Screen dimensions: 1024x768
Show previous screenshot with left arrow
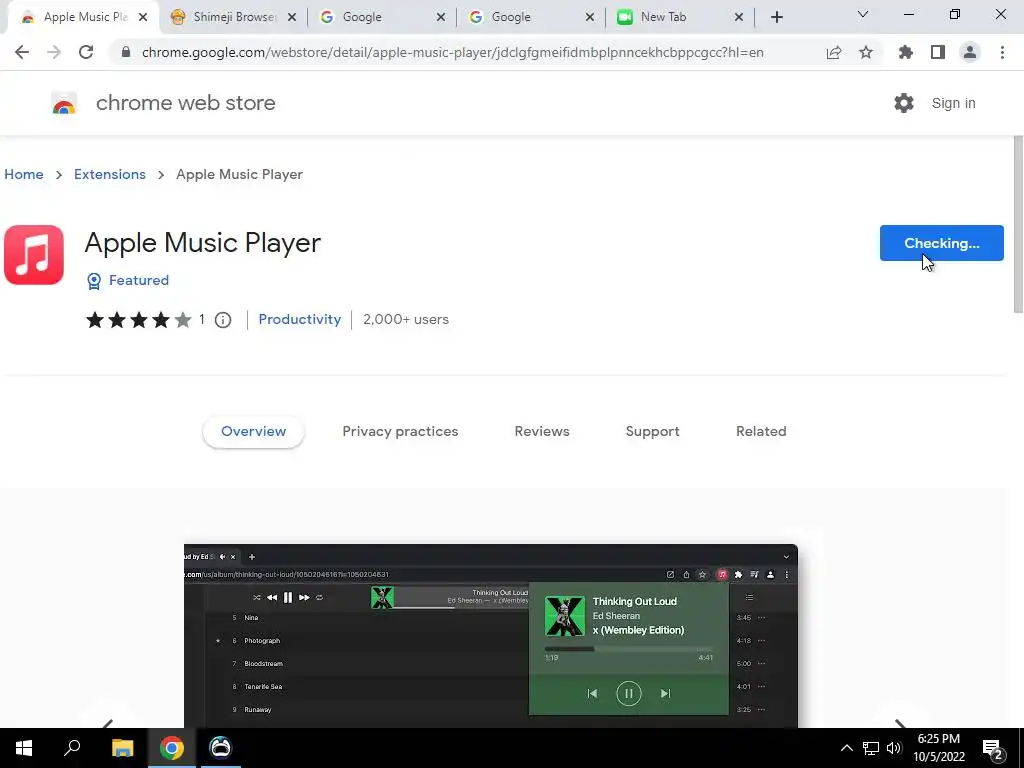point(108,723)
